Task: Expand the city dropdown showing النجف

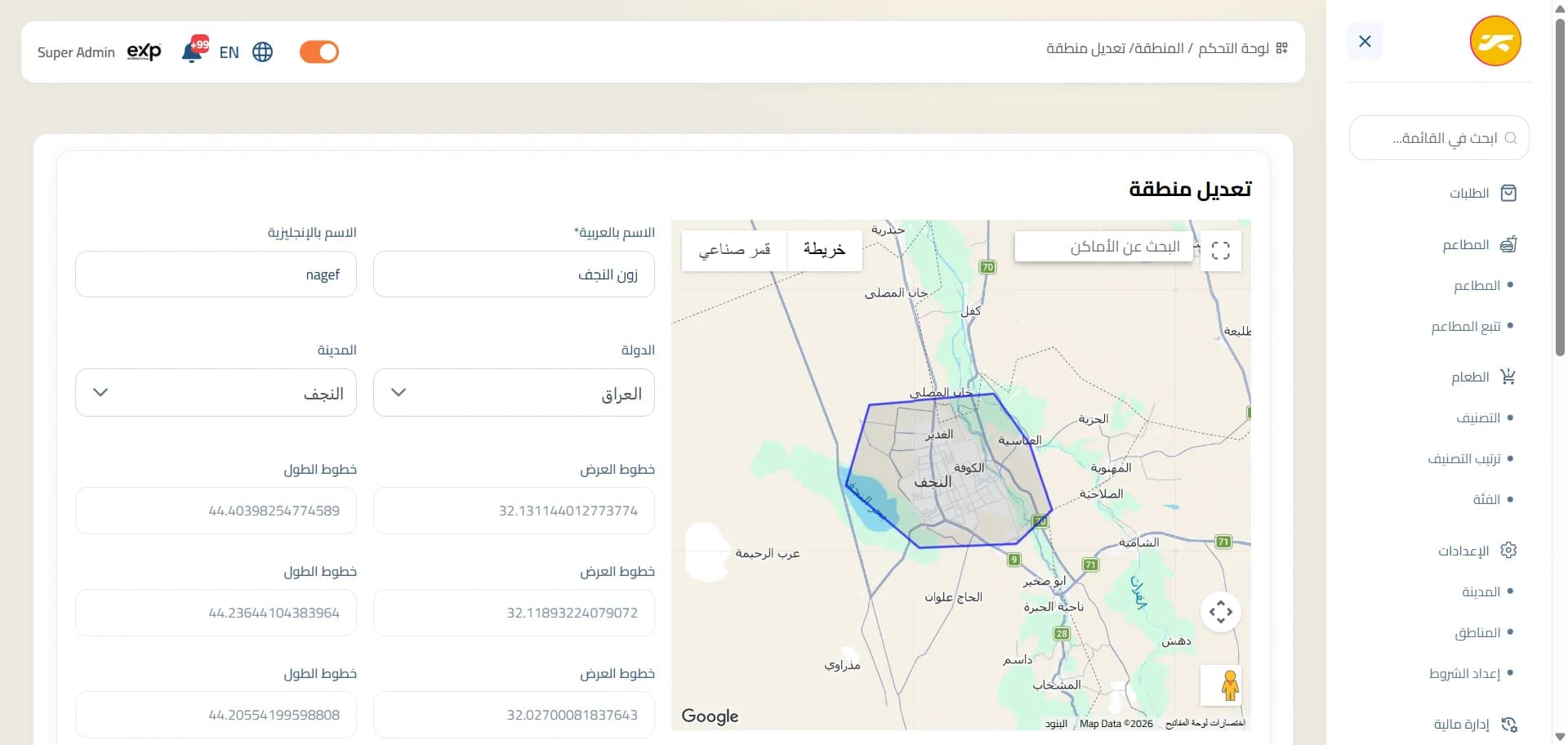Action: [216, 393]
